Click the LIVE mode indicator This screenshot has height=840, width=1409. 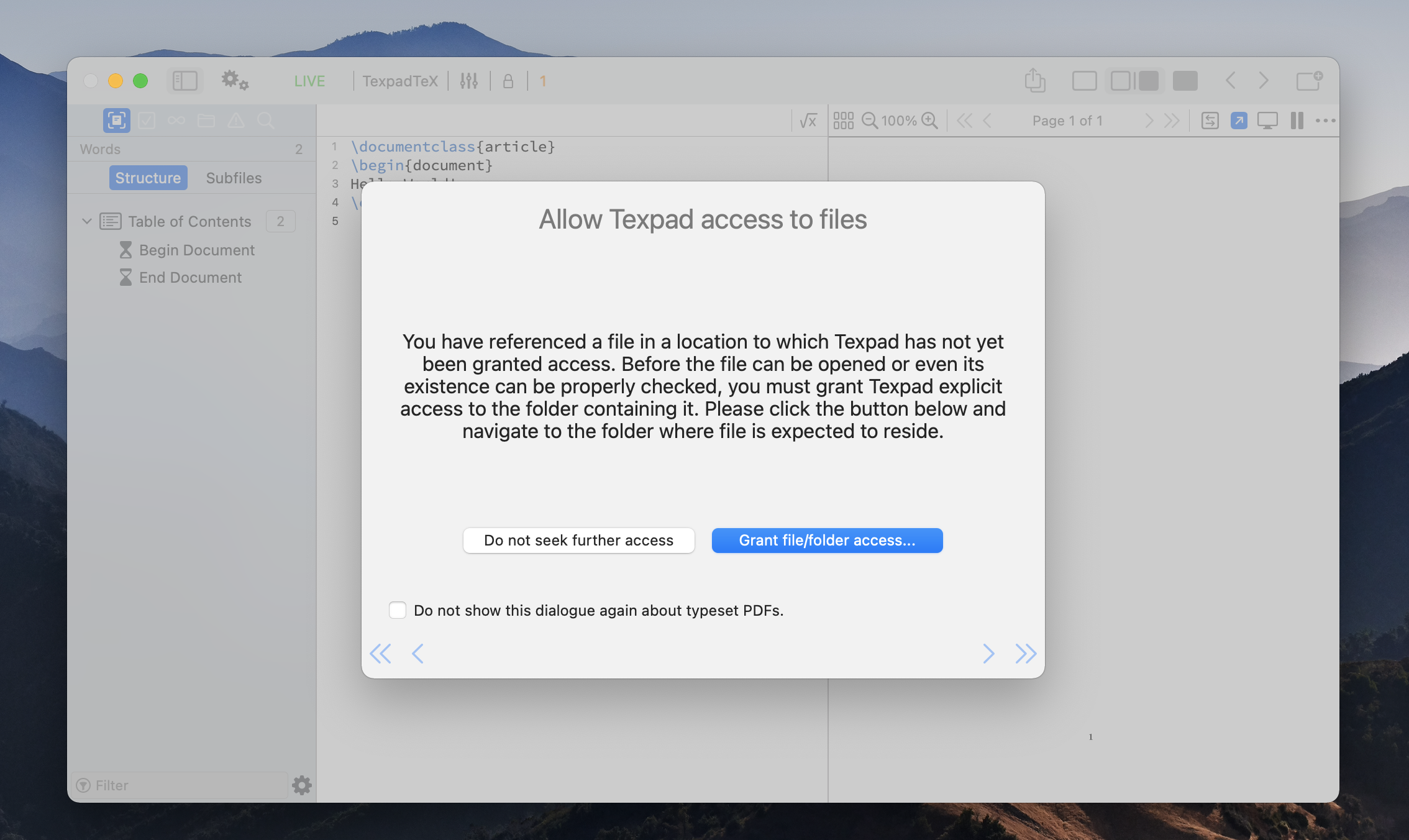(x=310, y=80)
